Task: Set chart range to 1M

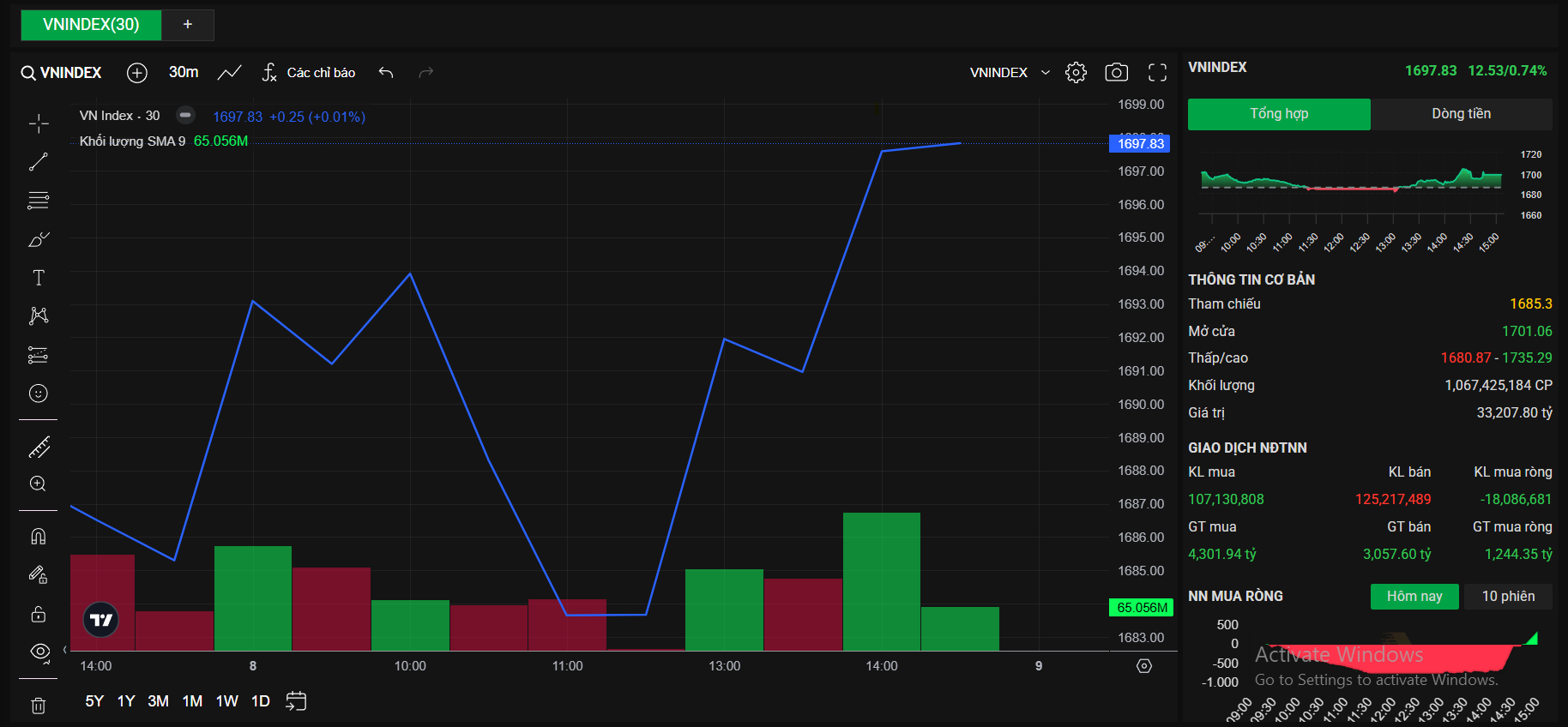Action: pos(192,701)
